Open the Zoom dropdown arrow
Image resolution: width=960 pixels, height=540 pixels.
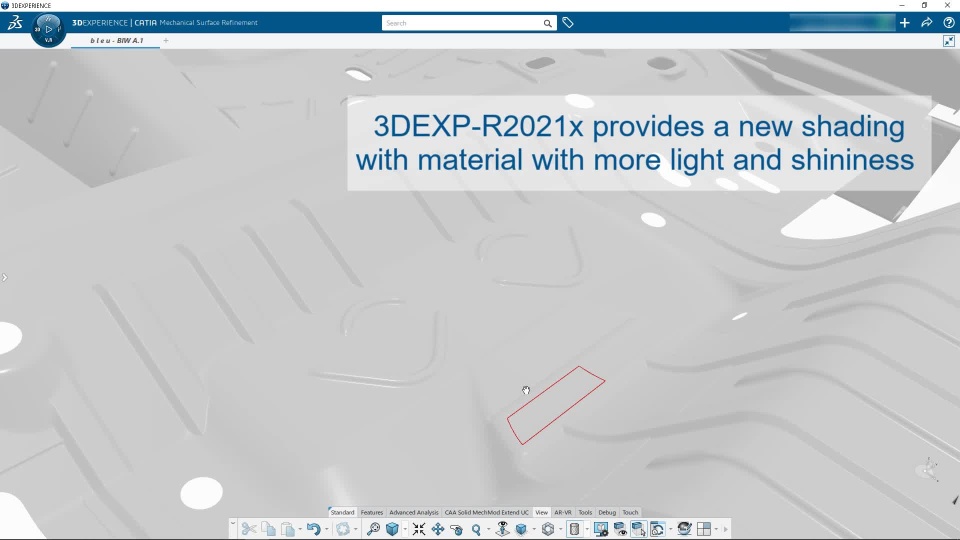[x=489, y=530]
